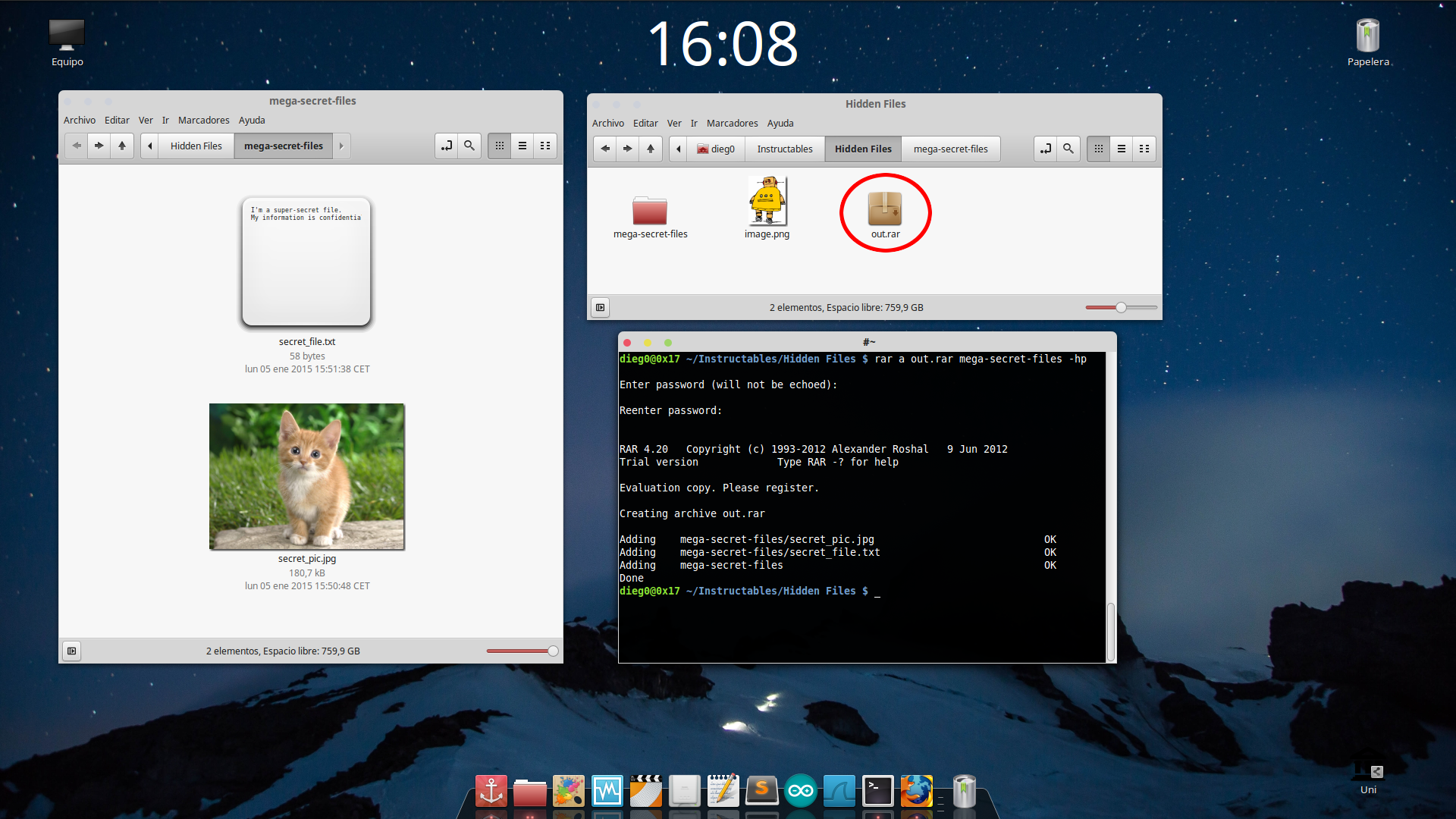Open Terminal from dock
This screenshot has height=819, width=1456.
click(878, 791)
